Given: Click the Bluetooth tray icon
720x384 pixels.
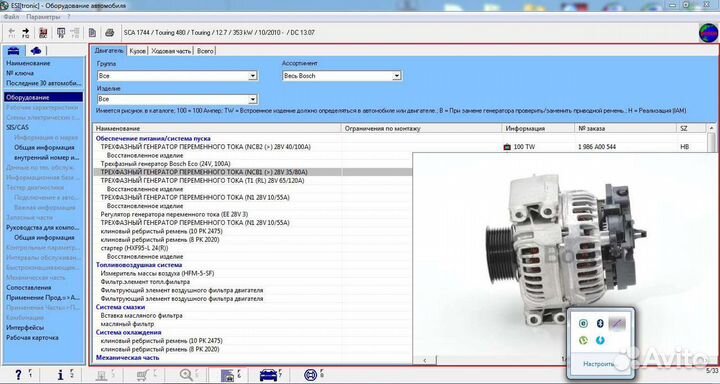Looking at the screenshot, I should (x=600, y=324).
